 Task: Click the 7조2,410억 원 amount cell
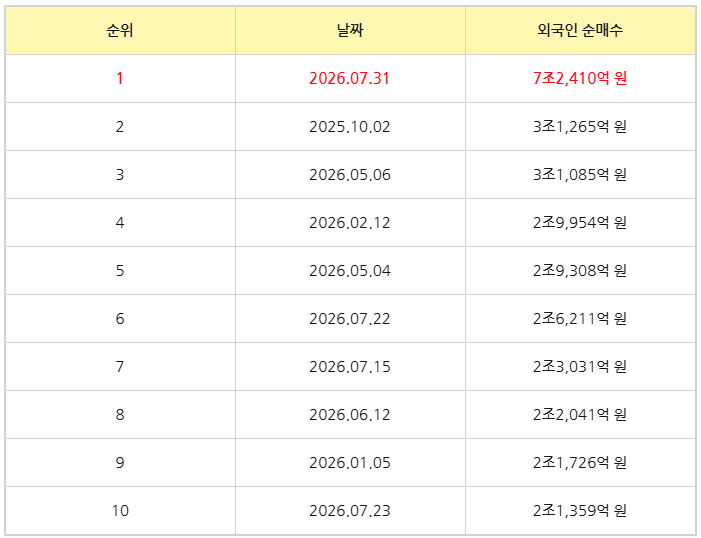point(580,78)
